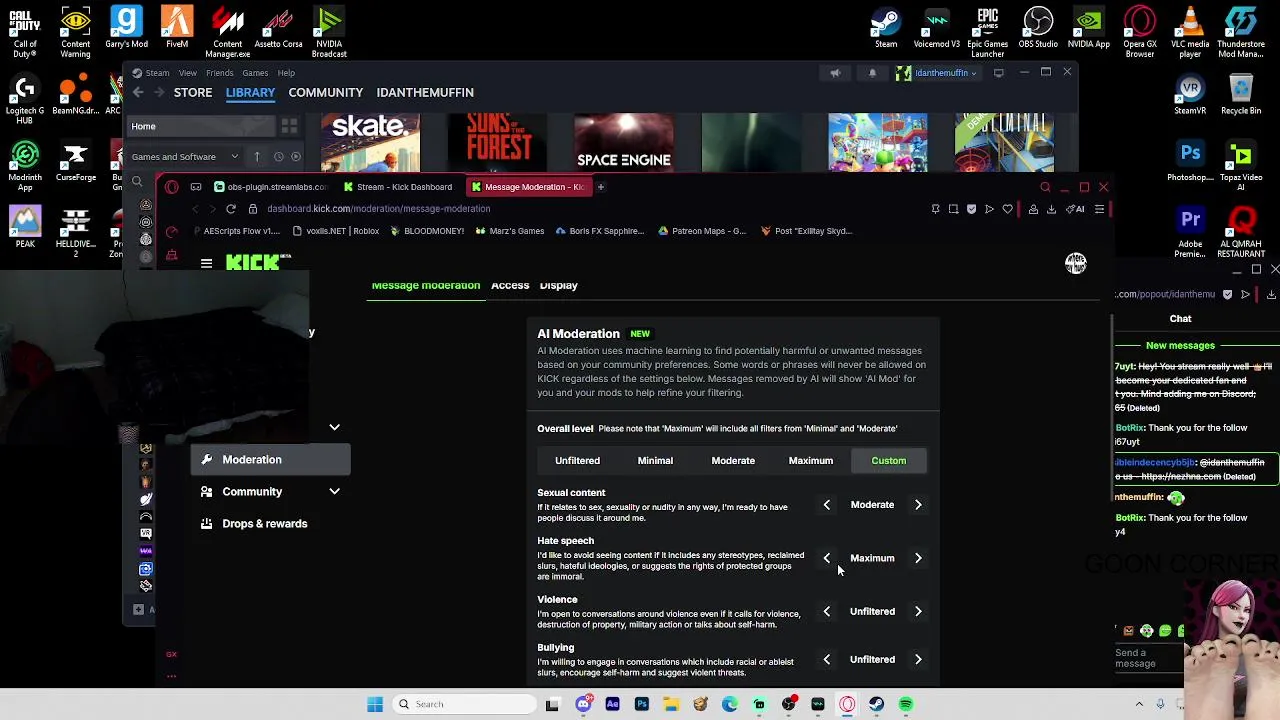The width and height of the screenshot is (1280, 720).
Task: Open File Explorer from the taskbar
Action: (x=671, y=704)
